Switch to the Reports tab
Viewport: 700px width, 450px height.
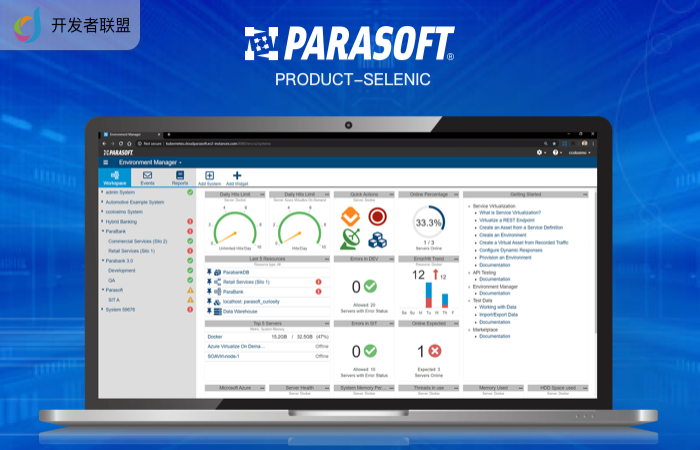pos(180,178)
